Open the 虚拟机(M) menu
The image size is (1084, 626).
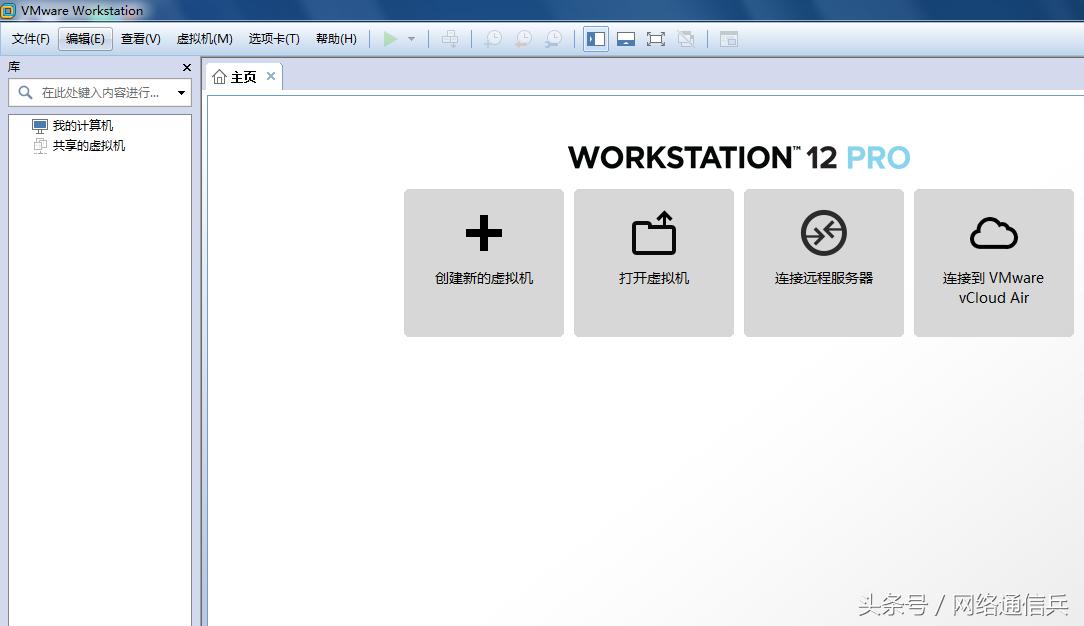[x=204, y=39]
